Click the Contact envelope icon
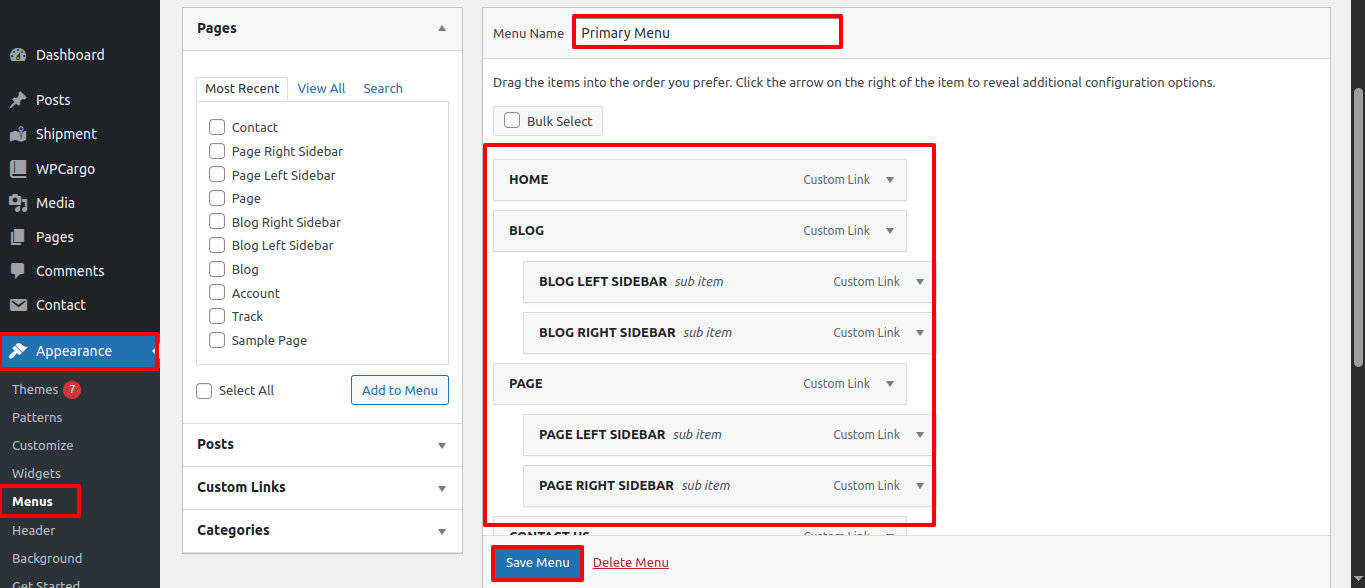1365x588 pixels. click(18, 305)
